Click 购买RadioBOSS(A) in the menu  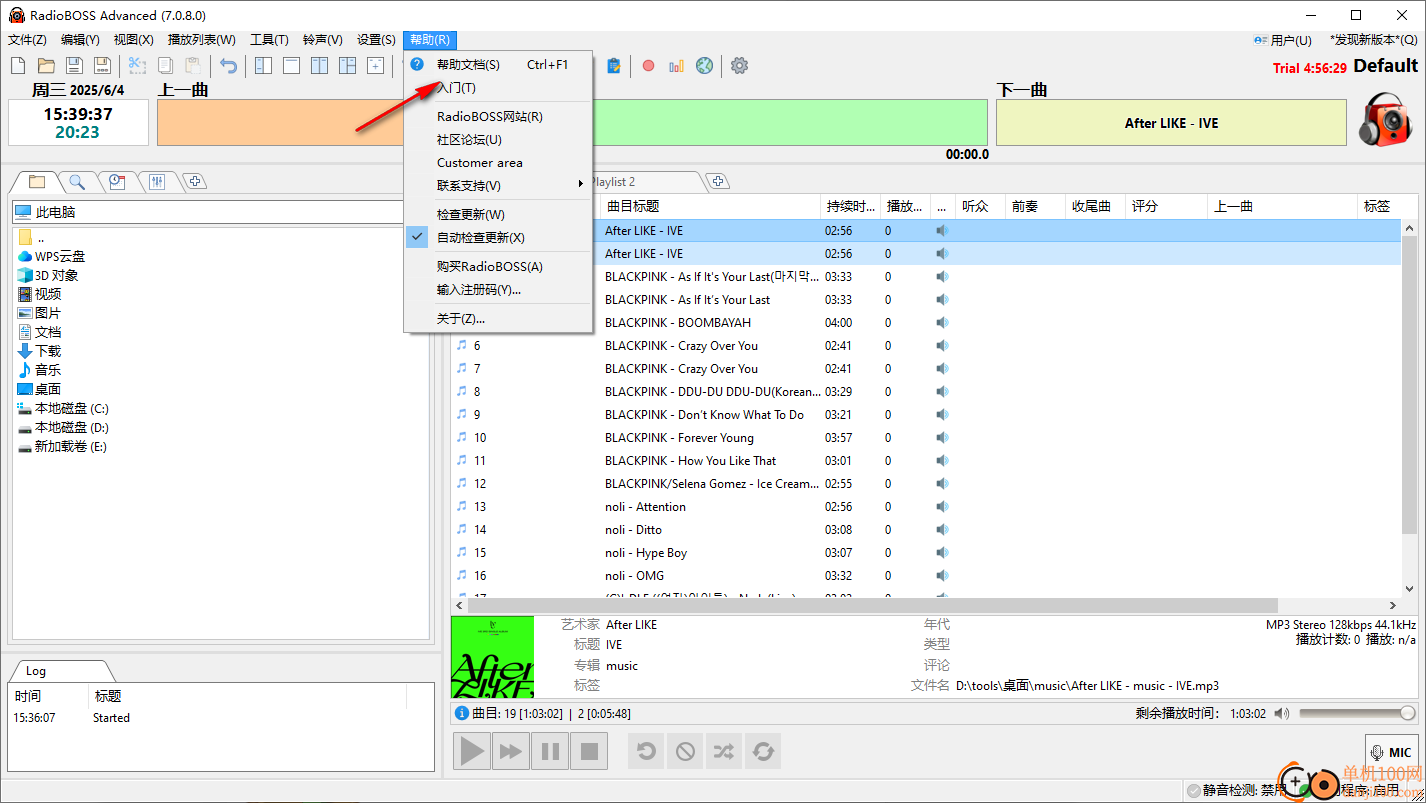click(498, 267)
